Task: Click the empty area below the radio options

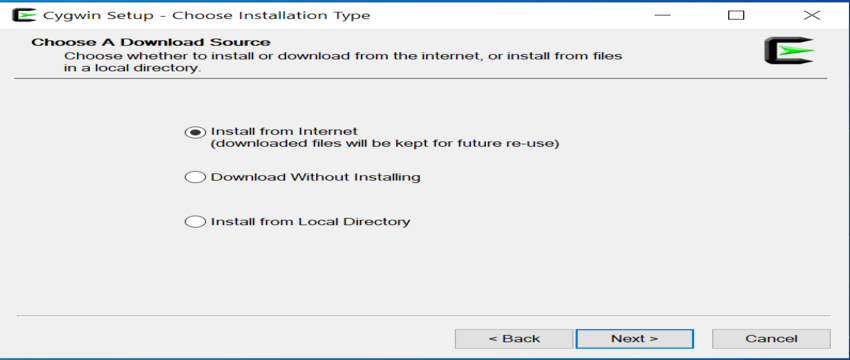Action: point(423,271)
